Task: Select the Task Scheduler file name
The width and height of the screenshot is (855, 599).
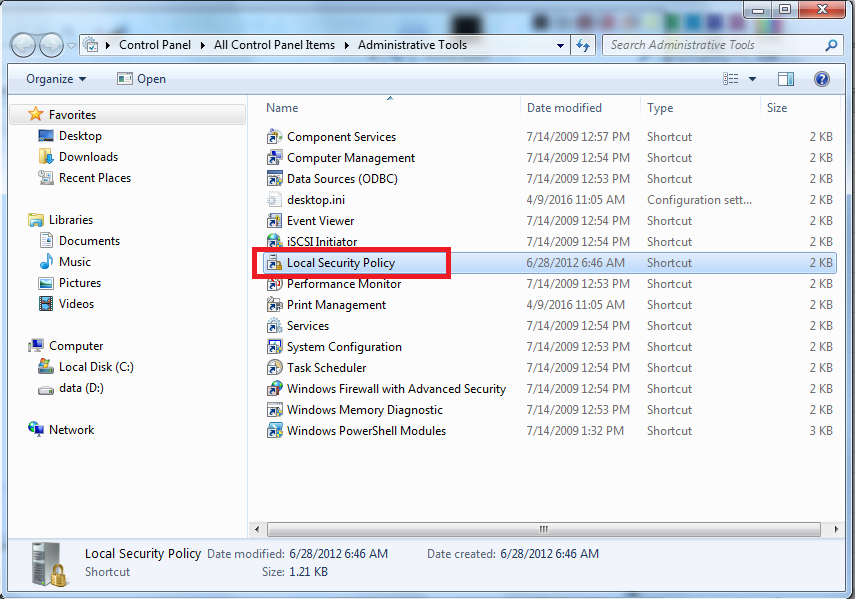Action: [327, 368]
